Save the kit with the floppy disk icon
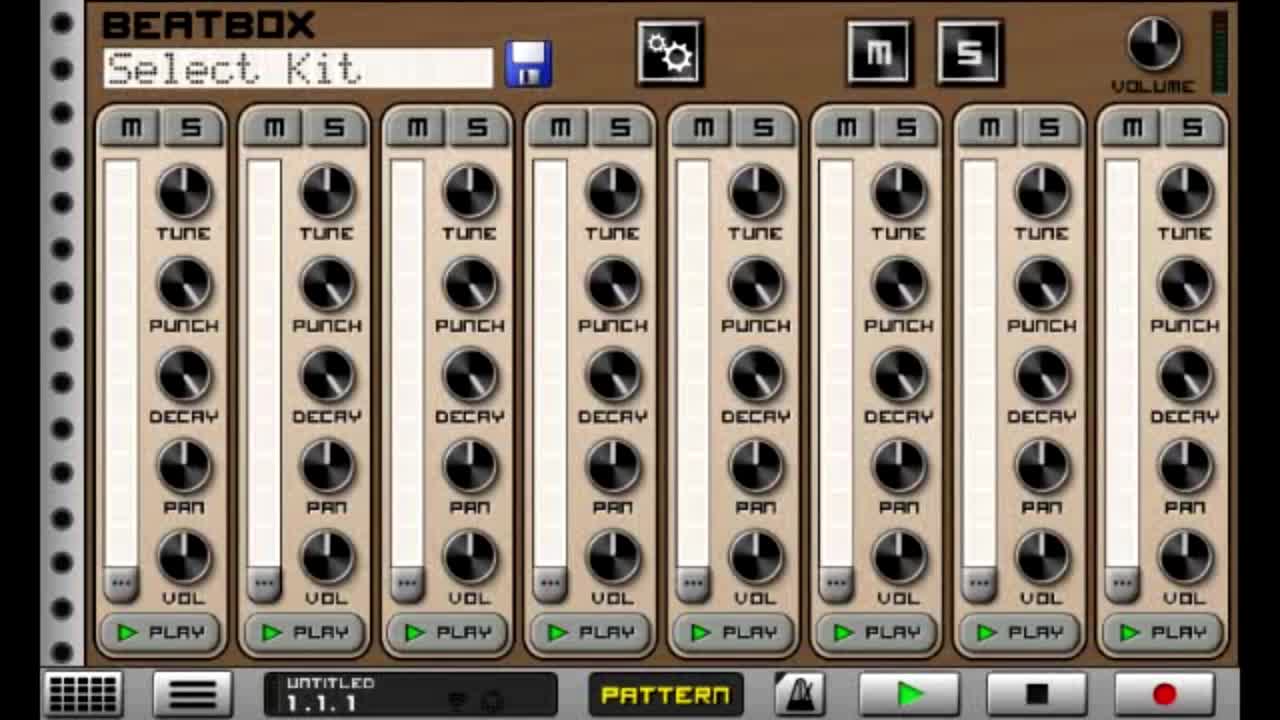Screen dimensions: 1280x720 tap(528, 65)
